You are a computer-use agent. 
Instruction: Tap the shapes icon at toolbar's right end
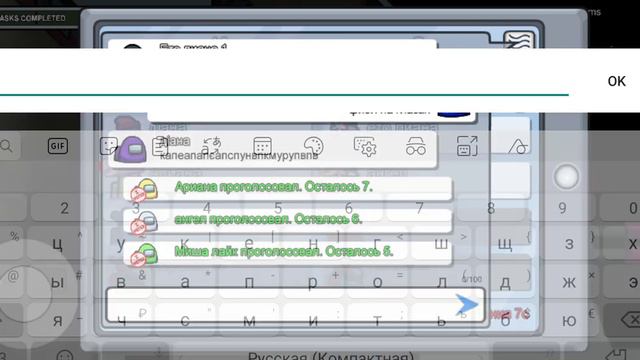tap(518, 146)
